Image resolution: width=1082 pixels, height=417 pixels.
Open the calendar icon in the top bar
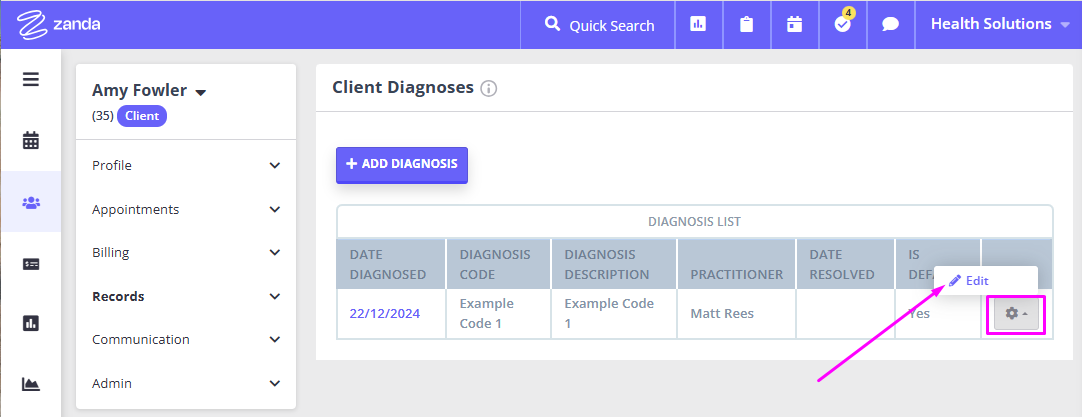click(x=794, y=25)
